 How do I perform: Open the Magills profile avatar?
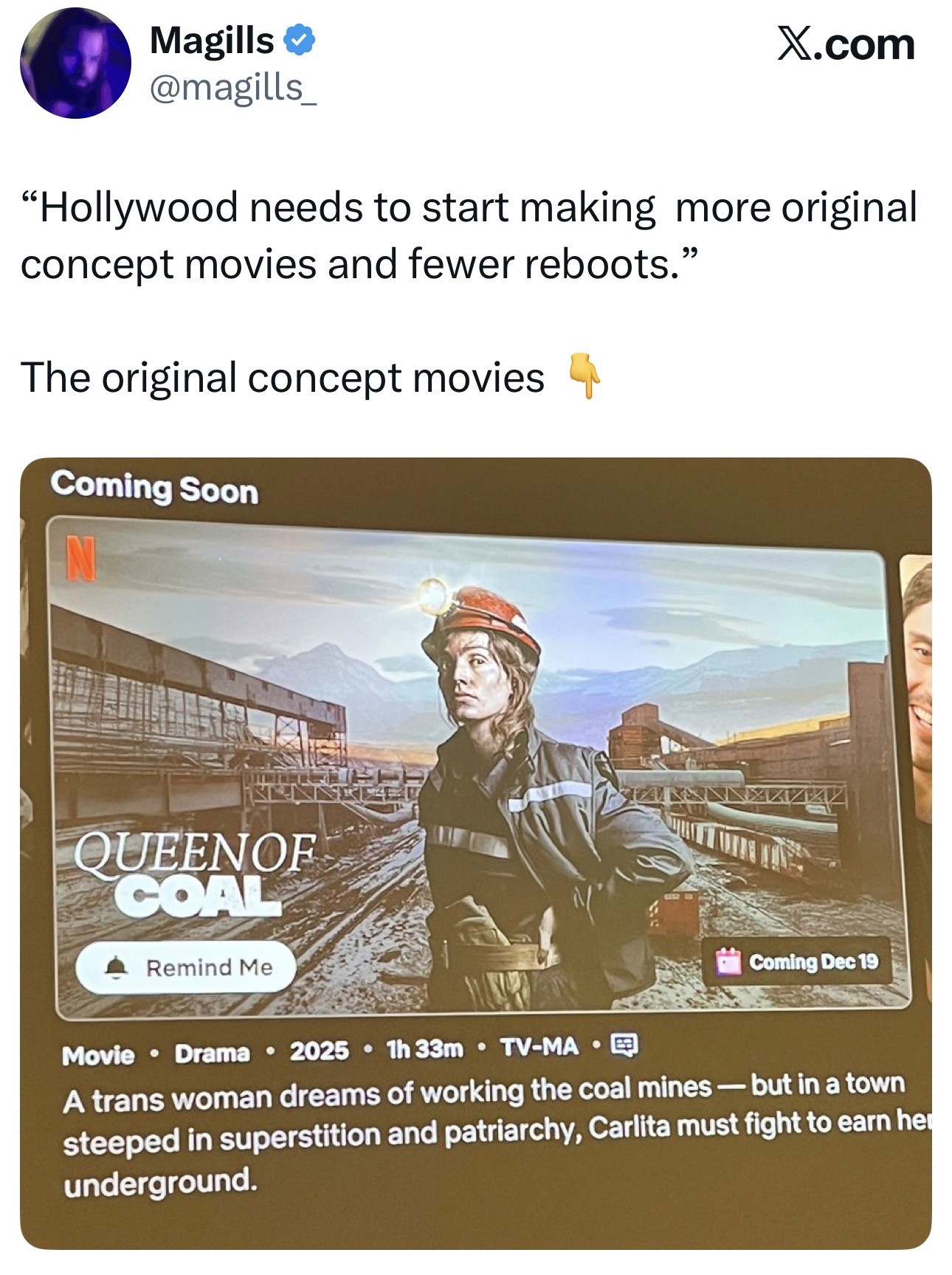point(75,63)
